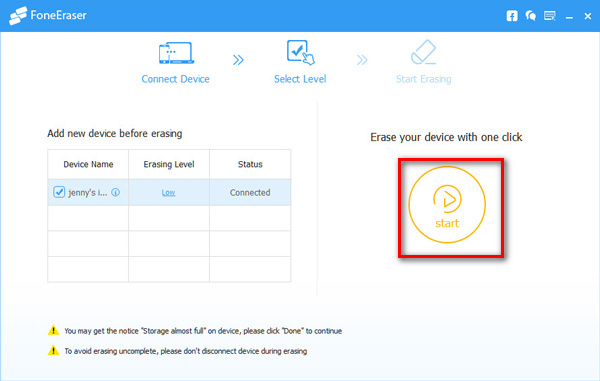
Task: Click the Connect Device step icon
Action: [176, 53]
